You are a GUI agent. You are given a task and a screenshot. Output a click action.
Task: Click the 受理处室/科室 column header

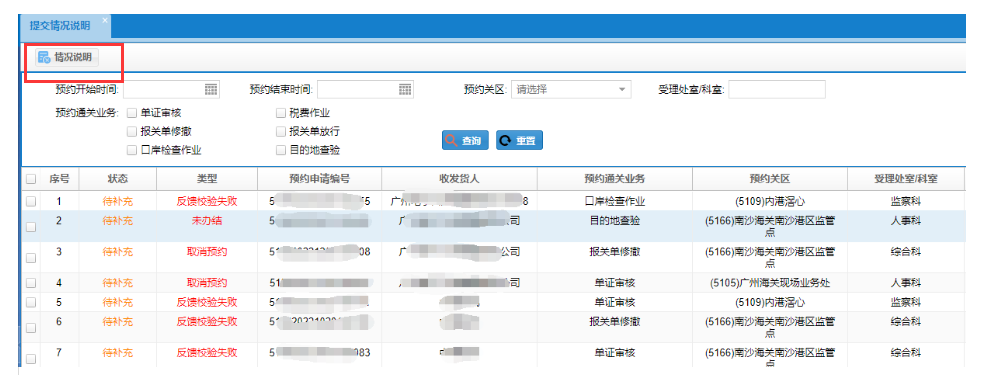[906, 179]
